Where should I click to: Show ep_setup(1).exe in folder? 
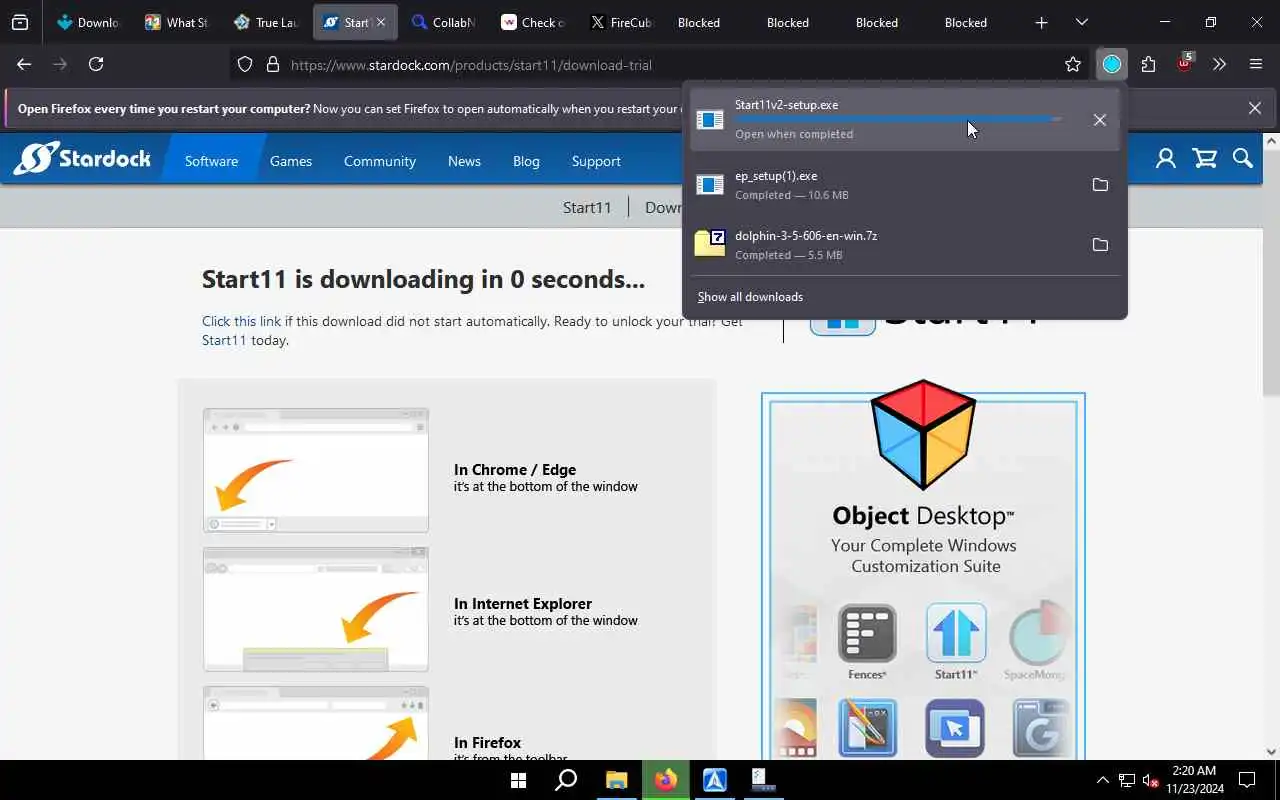(x=1100, y=185)
